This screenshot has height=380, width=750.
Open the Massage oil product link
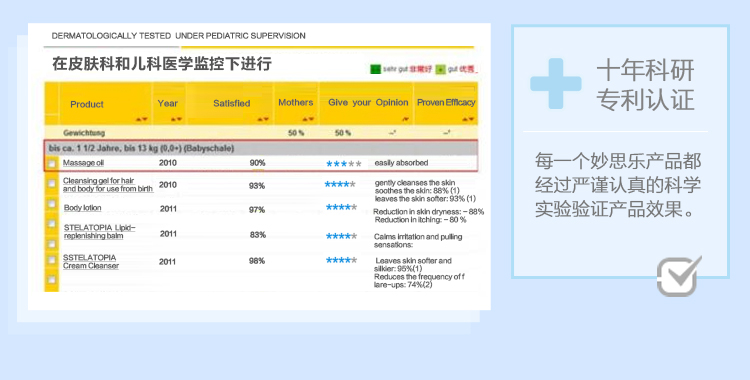pyautogui.click(x=83, y=163)
